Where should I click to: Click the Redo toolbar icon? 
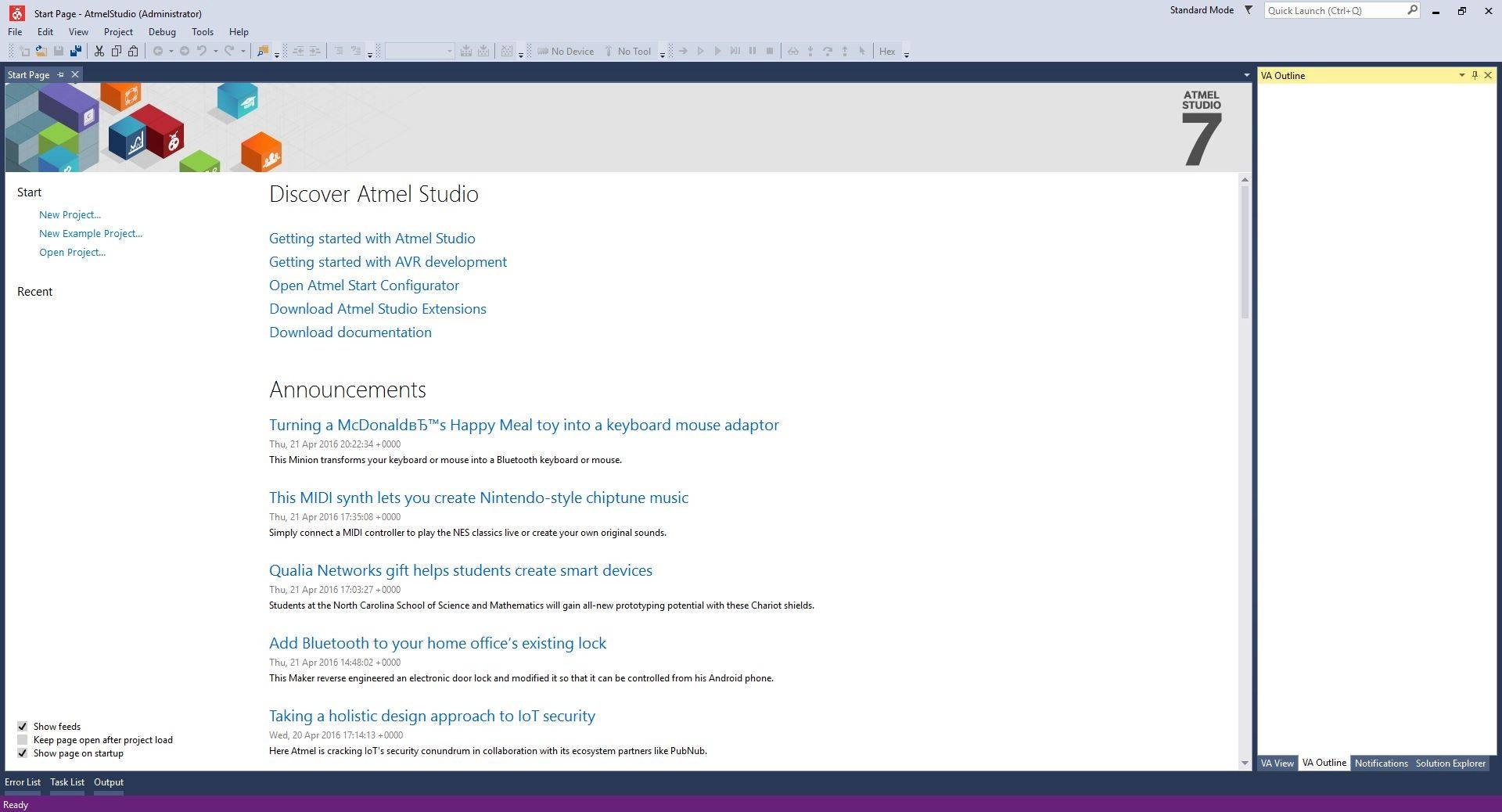229,51
